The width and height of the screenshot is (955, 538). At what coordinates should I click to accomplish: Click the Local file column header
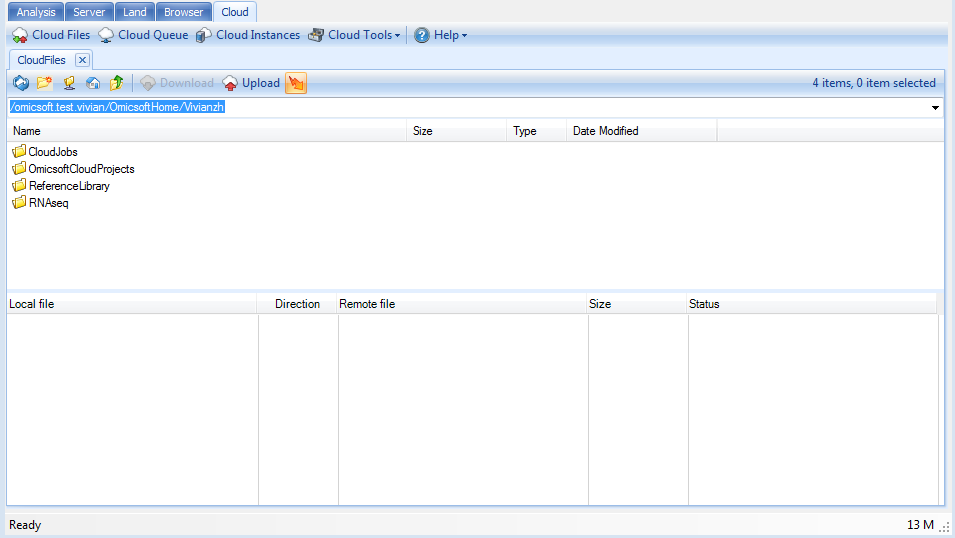point(132,304)
